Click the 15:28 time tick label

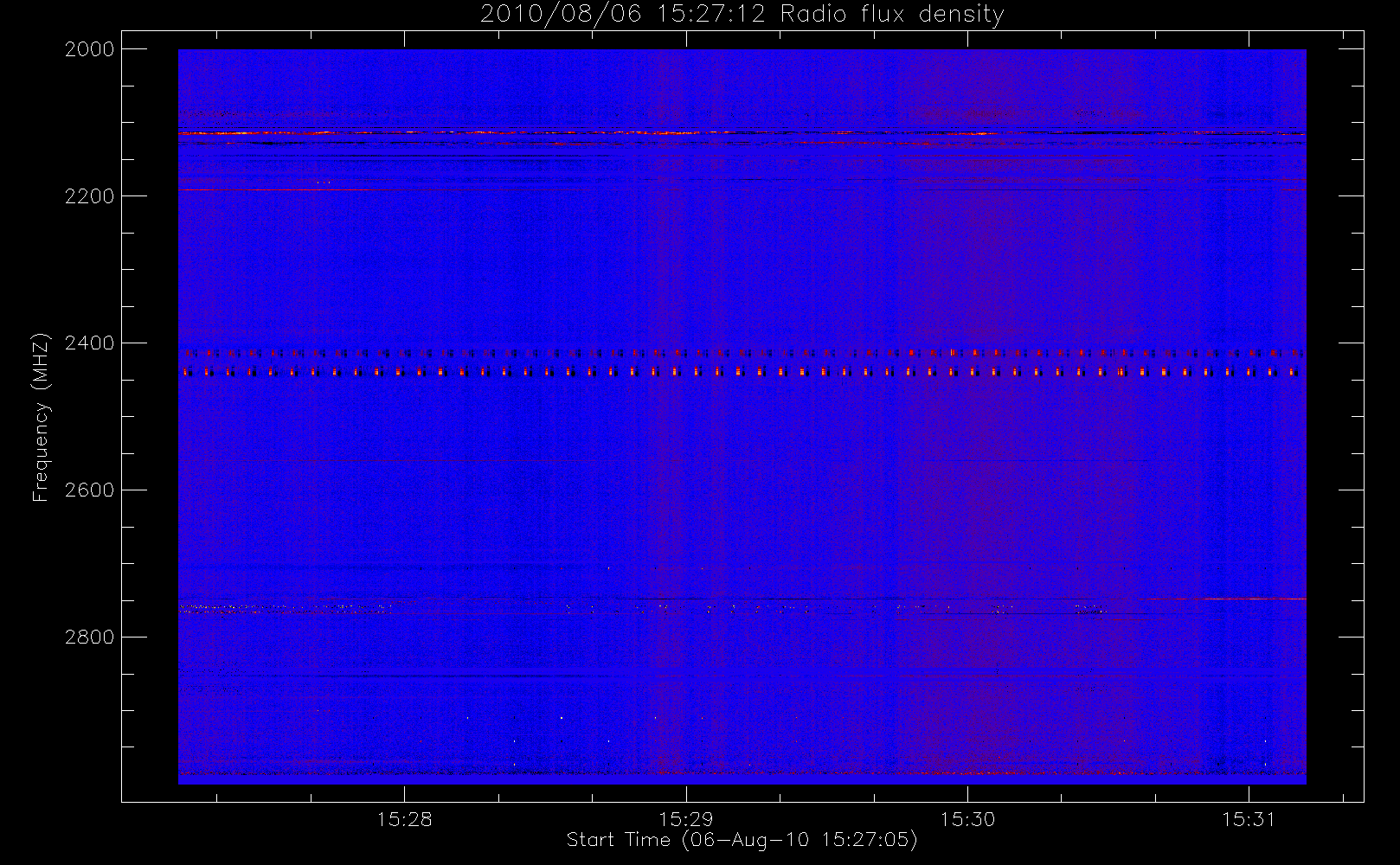coord(405,819)
